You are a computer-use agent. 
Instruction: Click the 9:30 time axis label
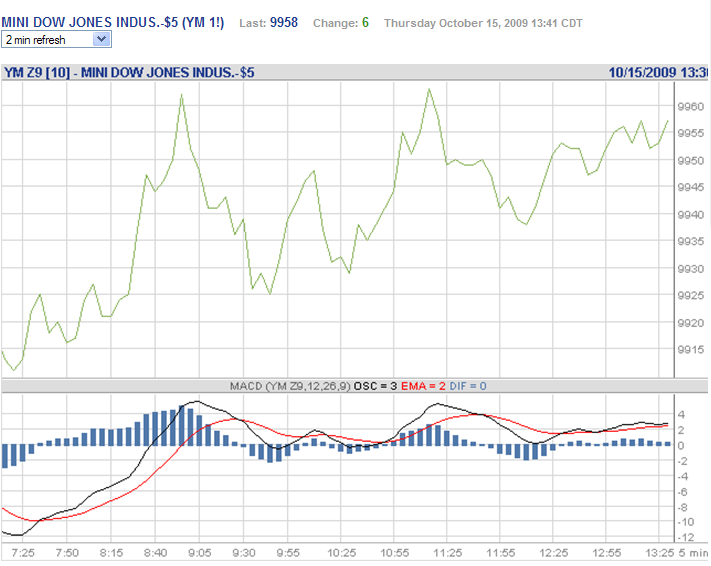(244, 553)
